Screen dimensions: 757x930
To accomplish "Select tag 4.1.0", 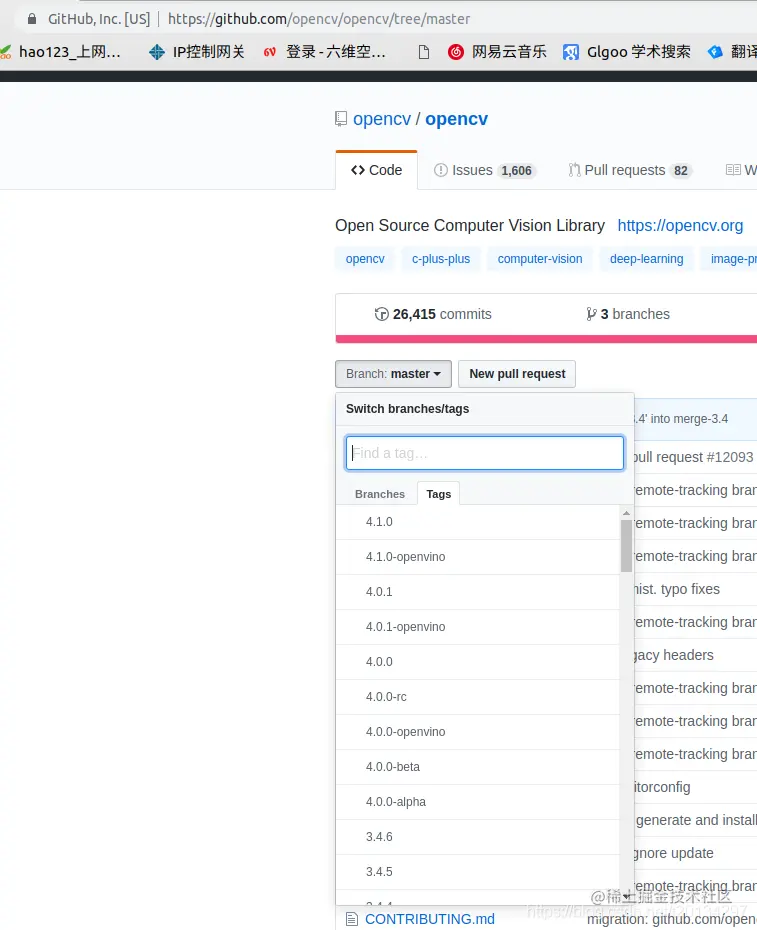I will [478, 522].
